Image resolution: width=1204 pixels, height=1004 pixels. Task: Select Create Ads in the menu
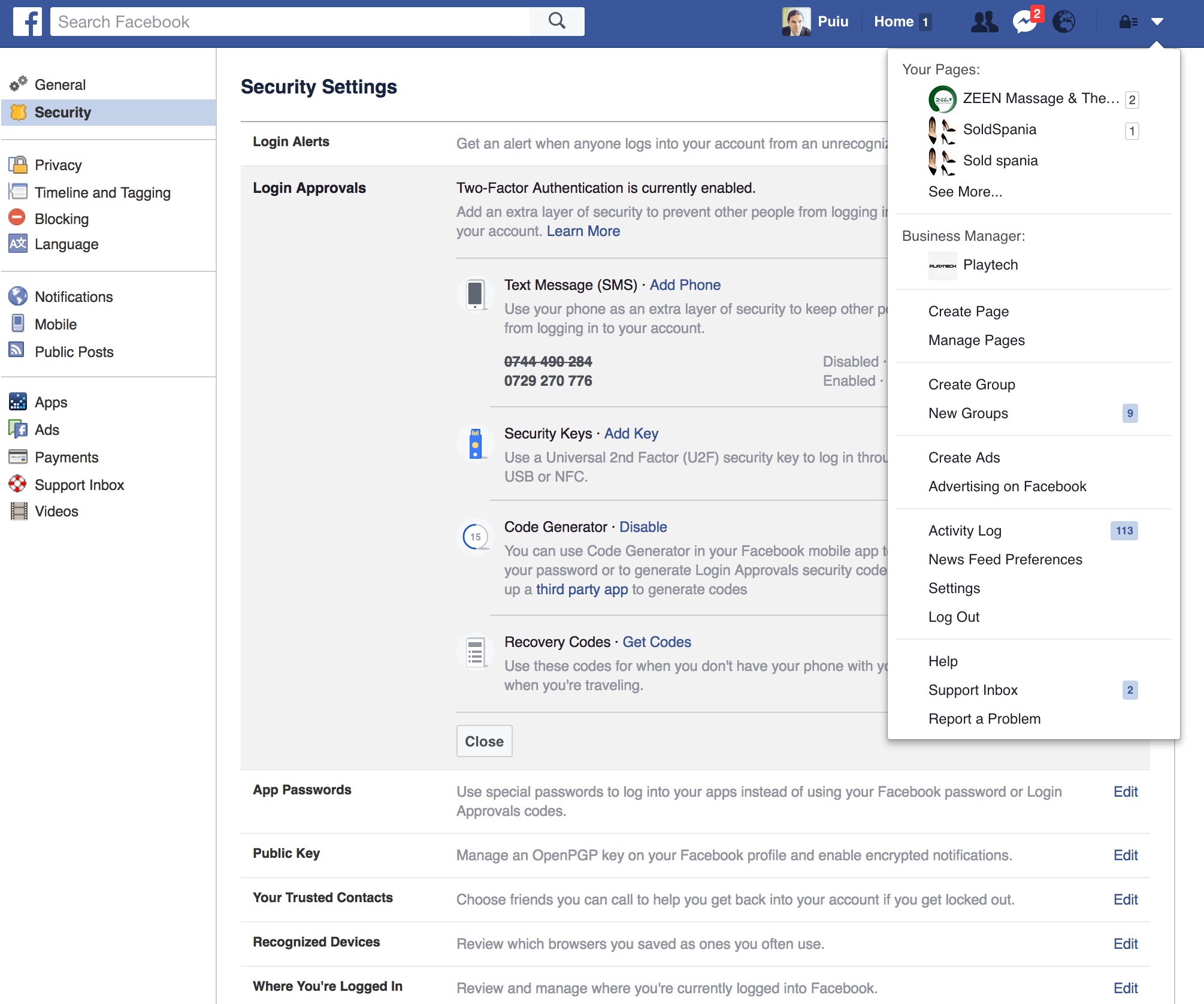pyautogui.click(x=964, y=458)
